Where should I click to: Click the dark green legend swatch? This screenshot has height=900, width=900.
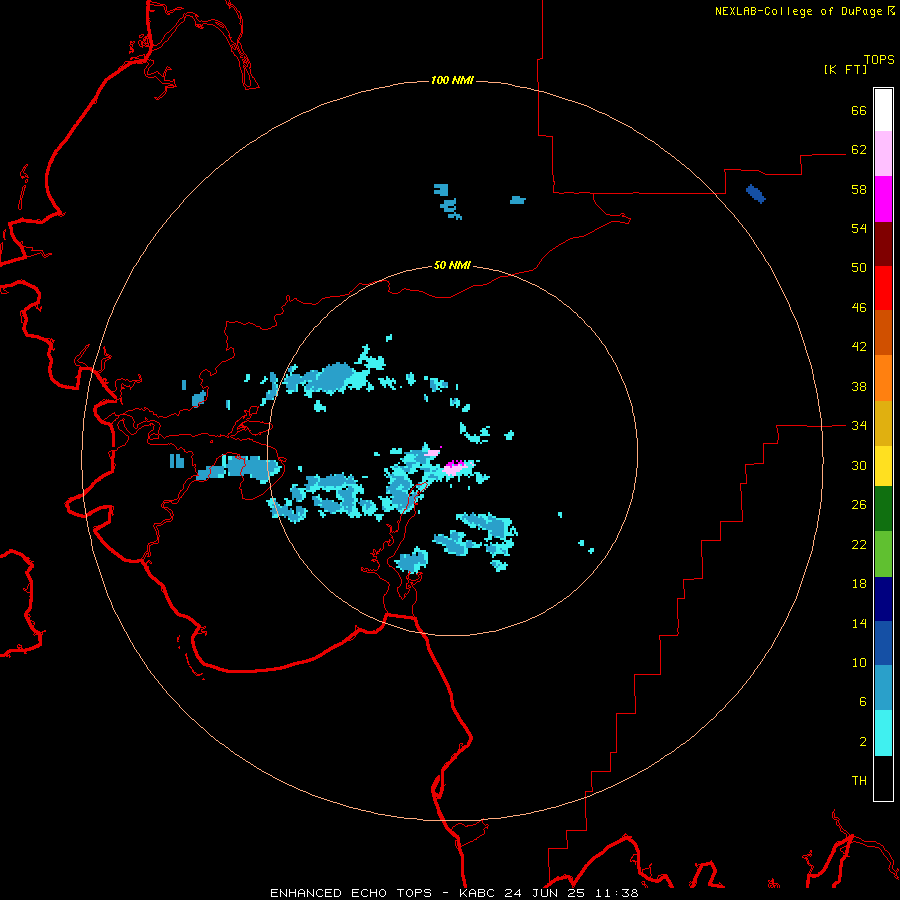(883, 509)
